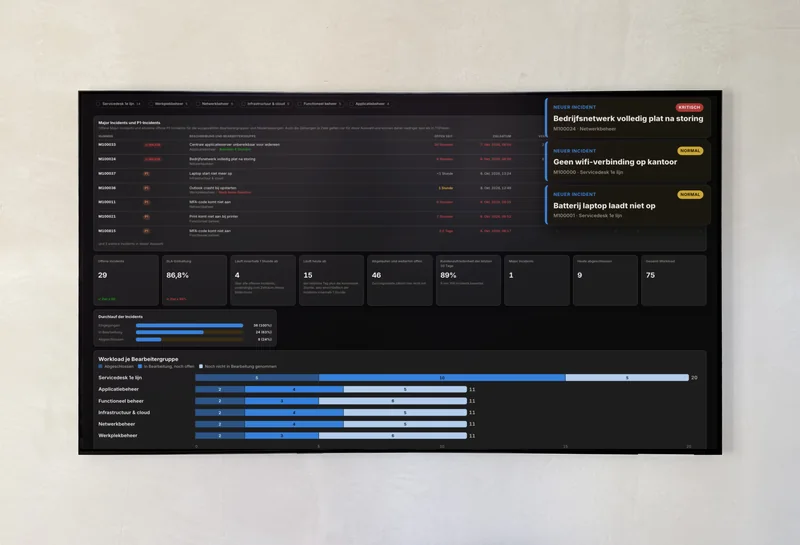Screen dimensions: 800x545
Task: Click the In Bearbeitung progress bar at 63%
Action: tap(189, 332)
